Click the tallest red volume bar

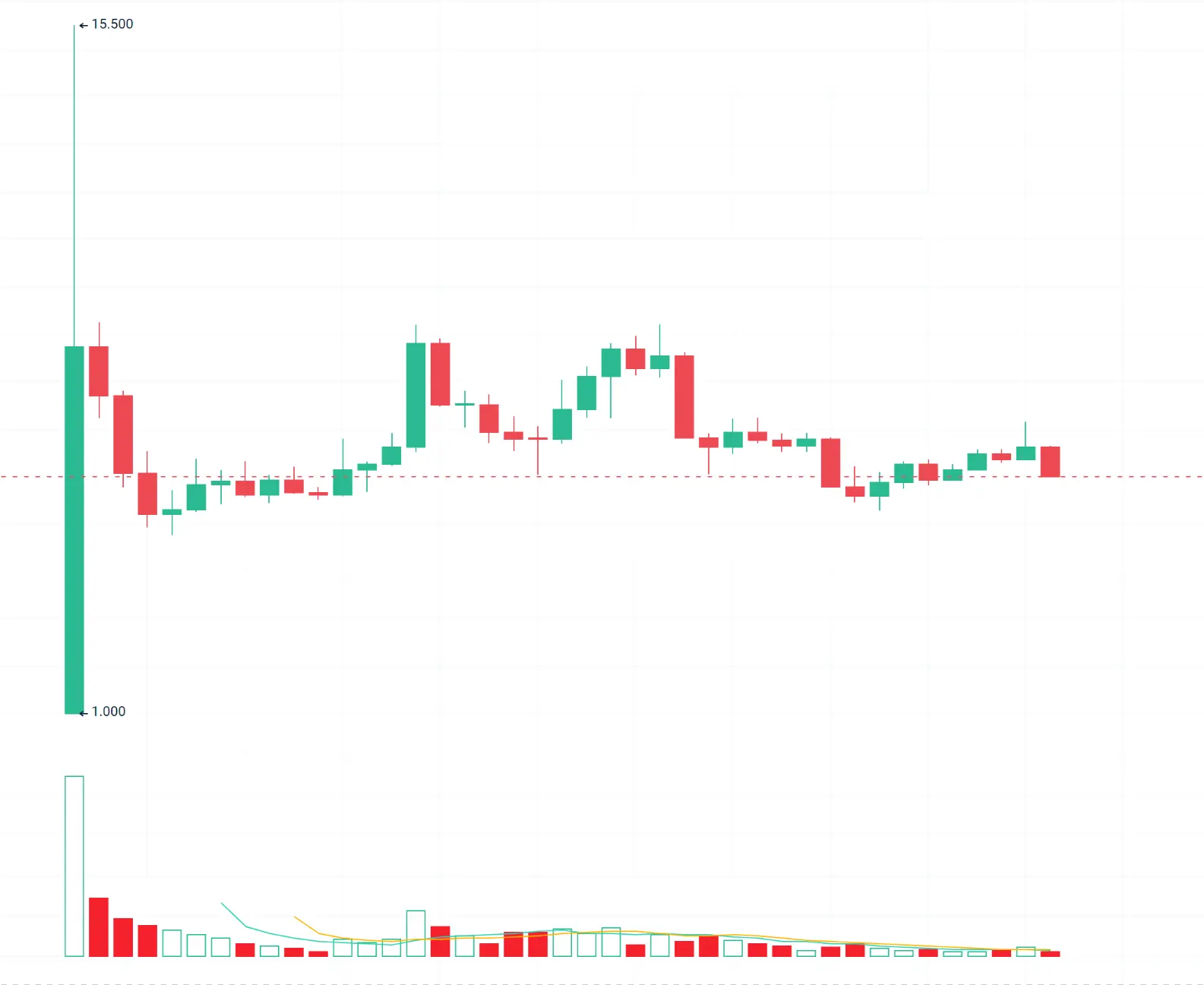[99, 927]
